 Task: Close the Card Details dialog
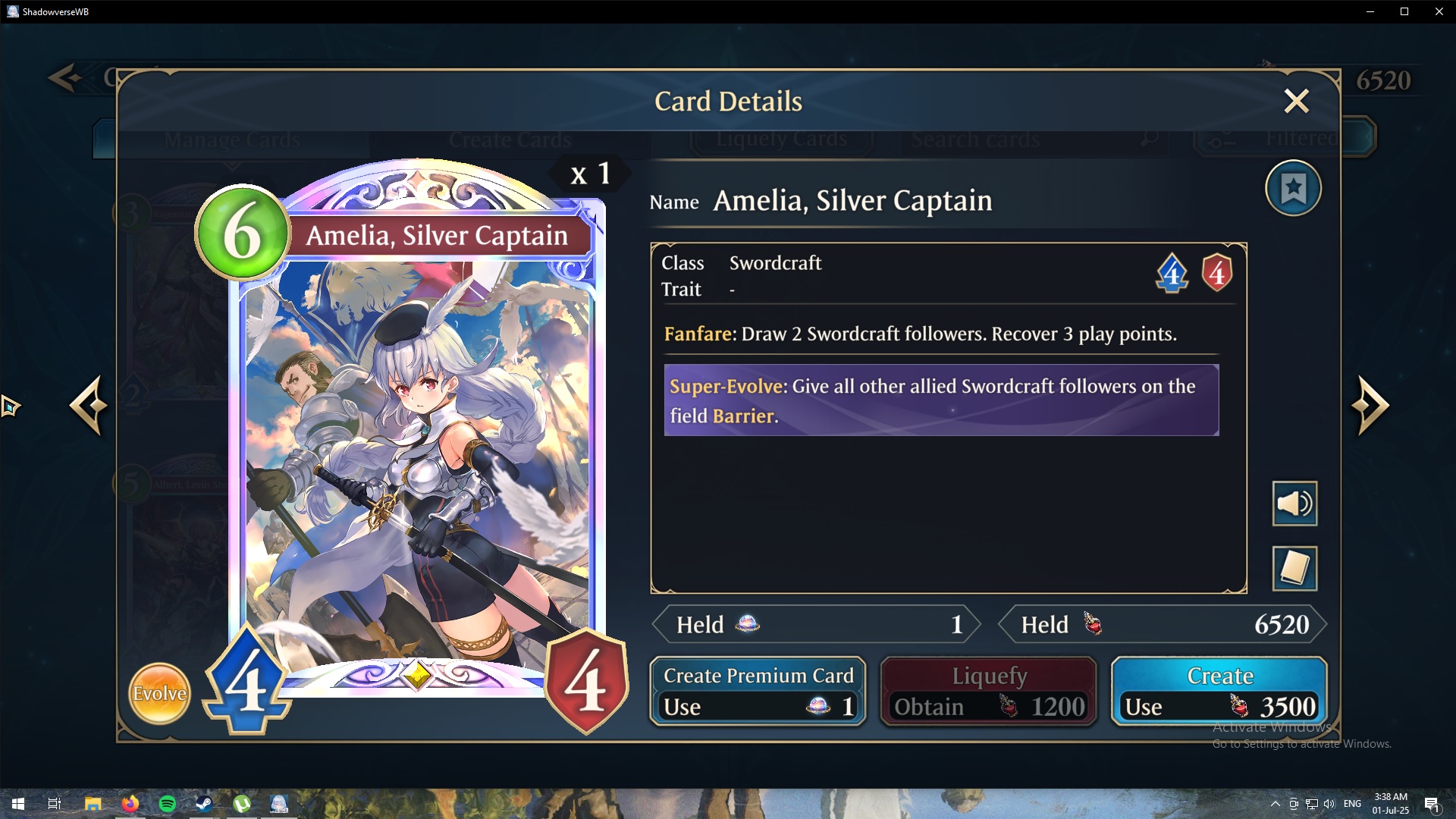1296,101
